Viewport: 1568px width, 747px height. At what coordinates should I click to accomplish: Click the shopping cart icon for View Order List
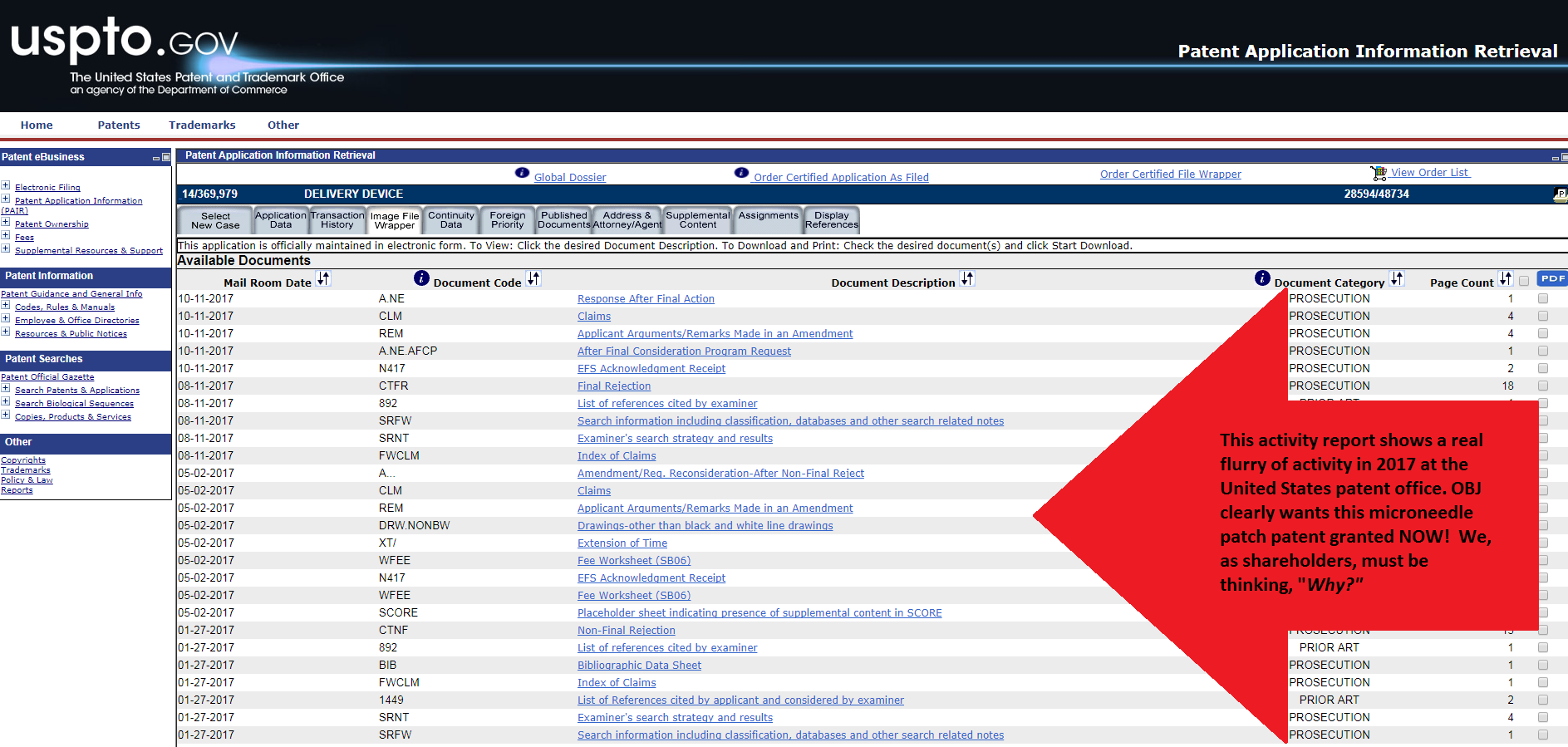[1379, 173]
